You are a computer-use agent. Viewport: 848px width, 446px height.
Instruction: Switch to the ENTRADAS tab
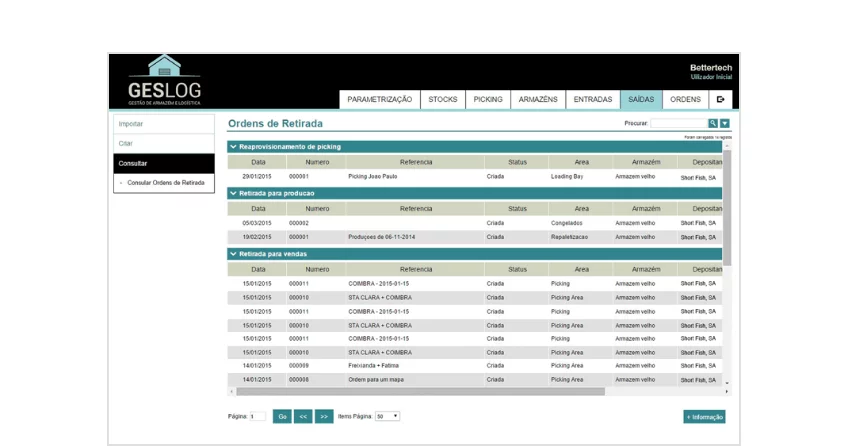point(593,100)
